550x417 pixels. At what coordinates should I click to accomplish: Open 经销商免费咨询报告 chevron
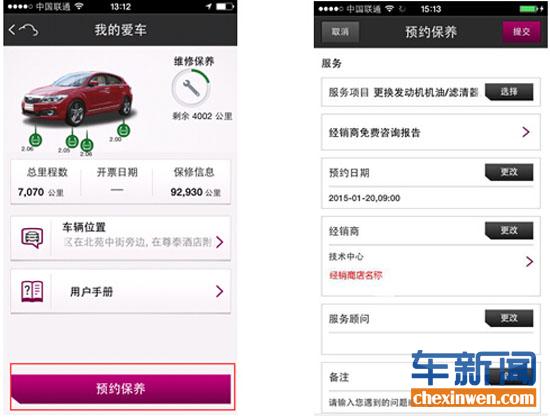(525, 132)
